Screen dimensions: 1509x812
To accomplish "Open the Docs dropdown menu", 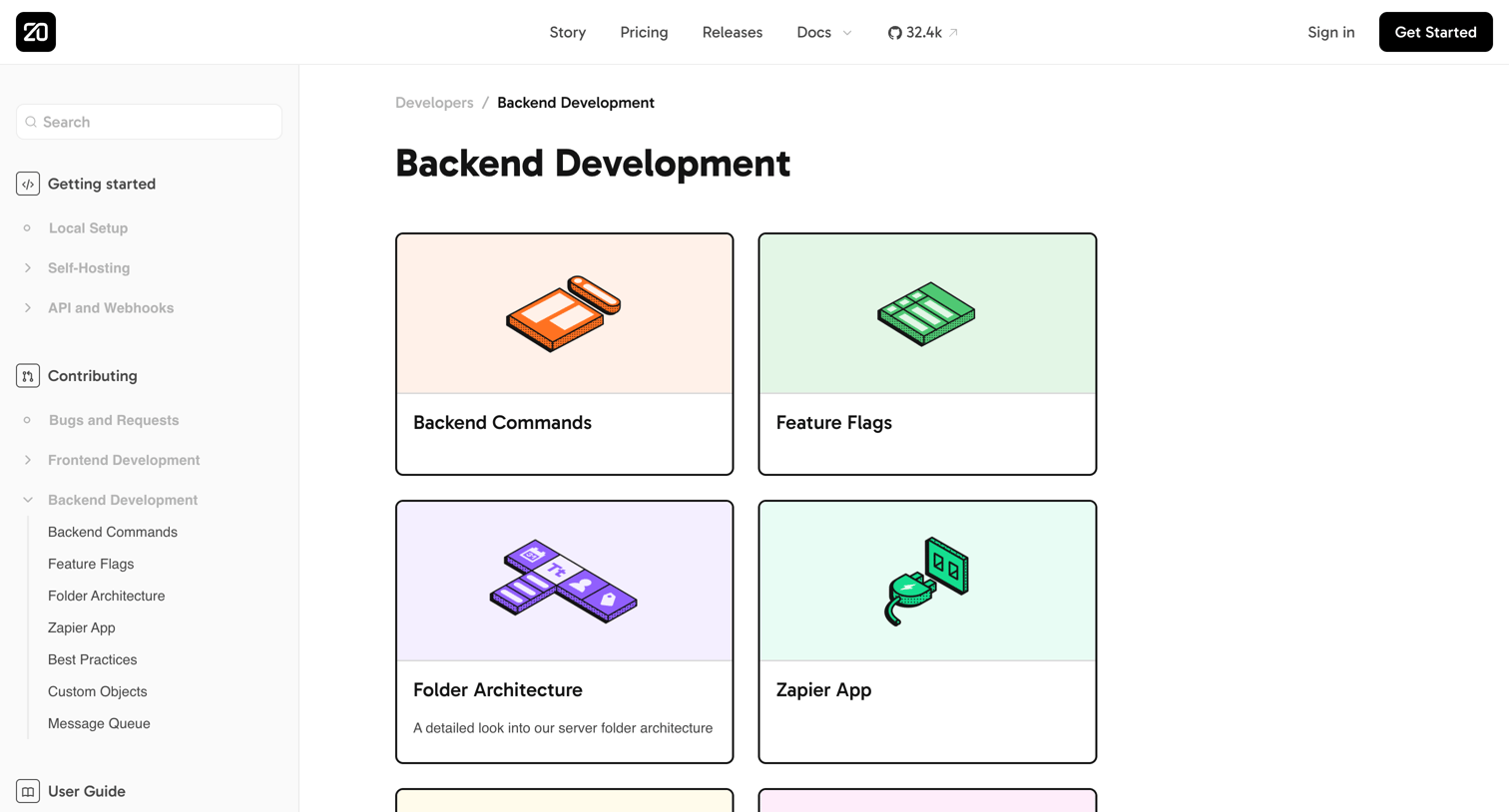I will click(824, 32).
